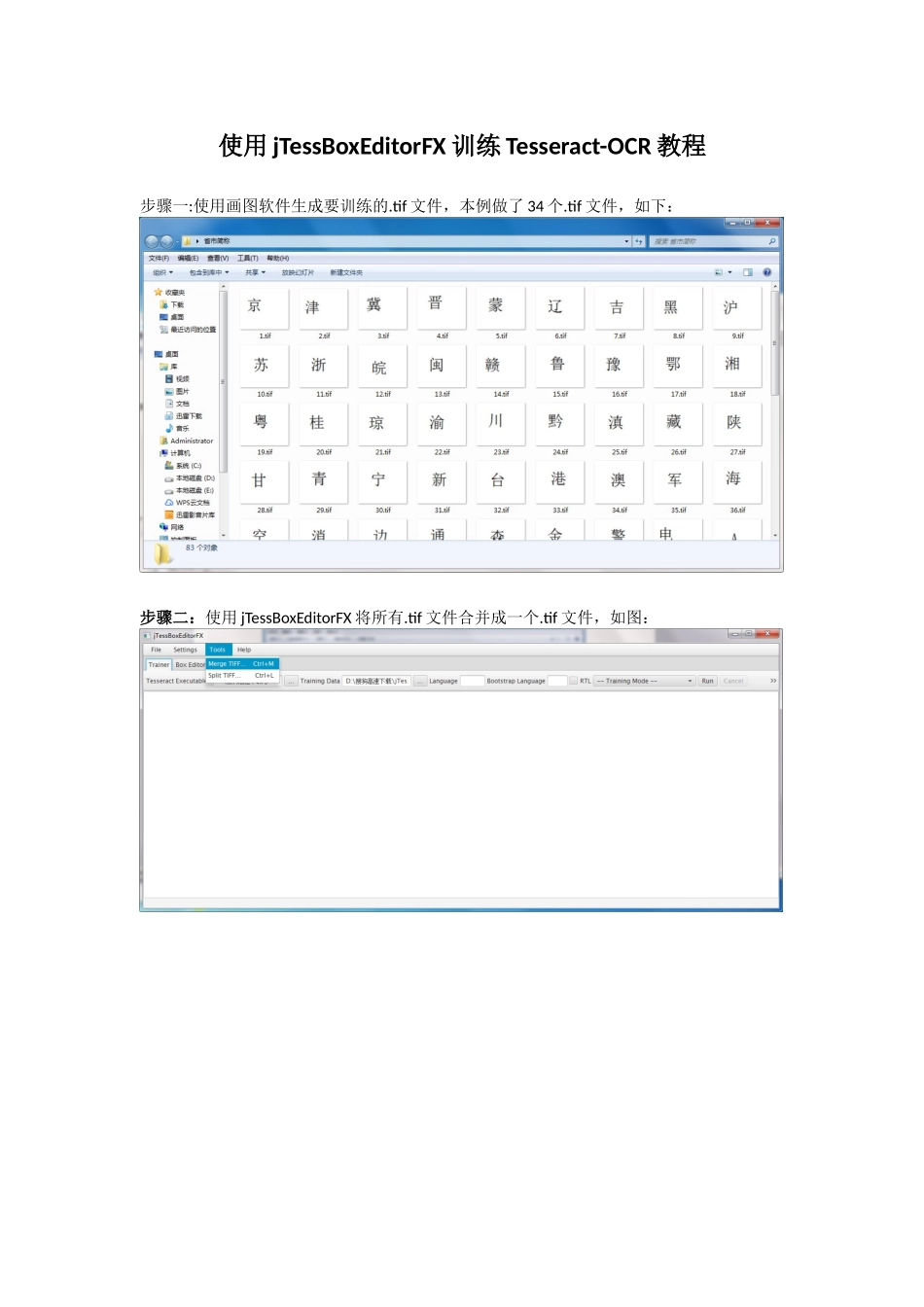
Task: Expand the toolbar overflow chevron
Action: tap(773, 681)
